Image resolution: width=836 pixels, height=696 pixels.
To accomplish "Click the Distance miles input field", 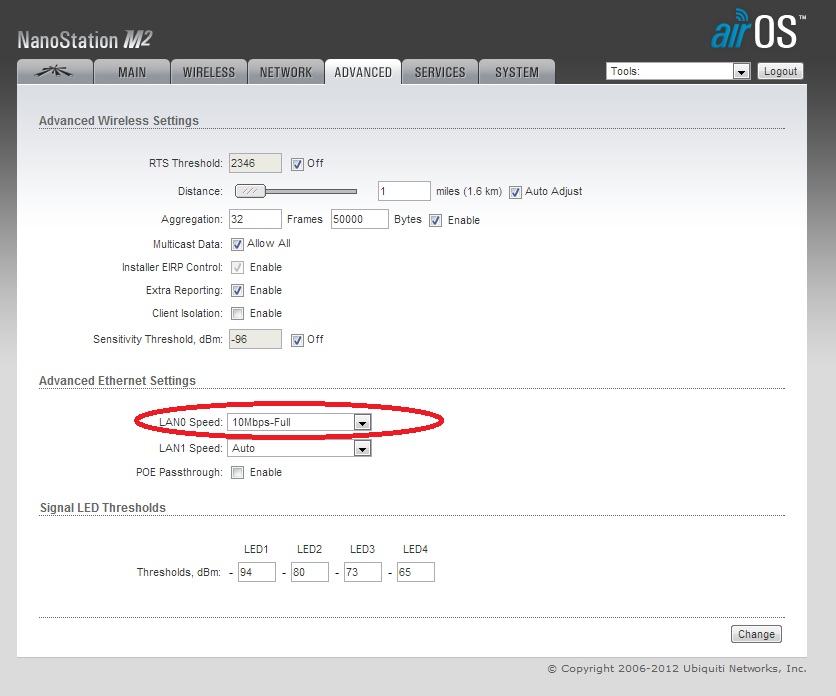I will (404, 191).
